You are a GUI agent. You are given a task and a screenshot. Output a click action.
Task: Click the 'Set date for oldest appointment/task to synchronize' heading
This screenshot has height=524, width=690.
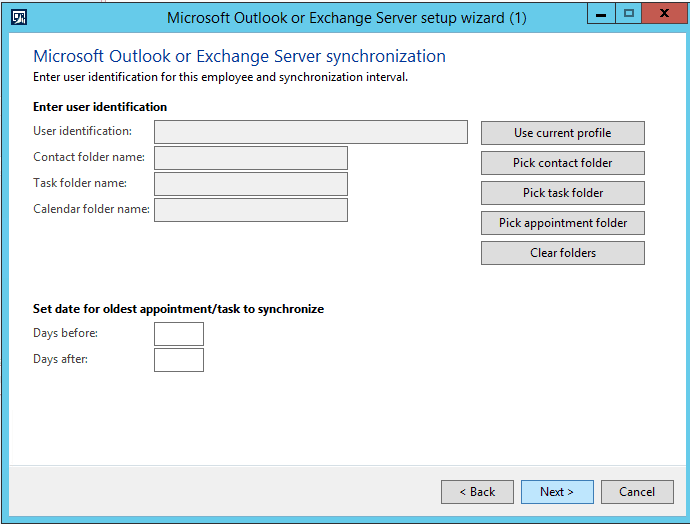pos(178,309)
